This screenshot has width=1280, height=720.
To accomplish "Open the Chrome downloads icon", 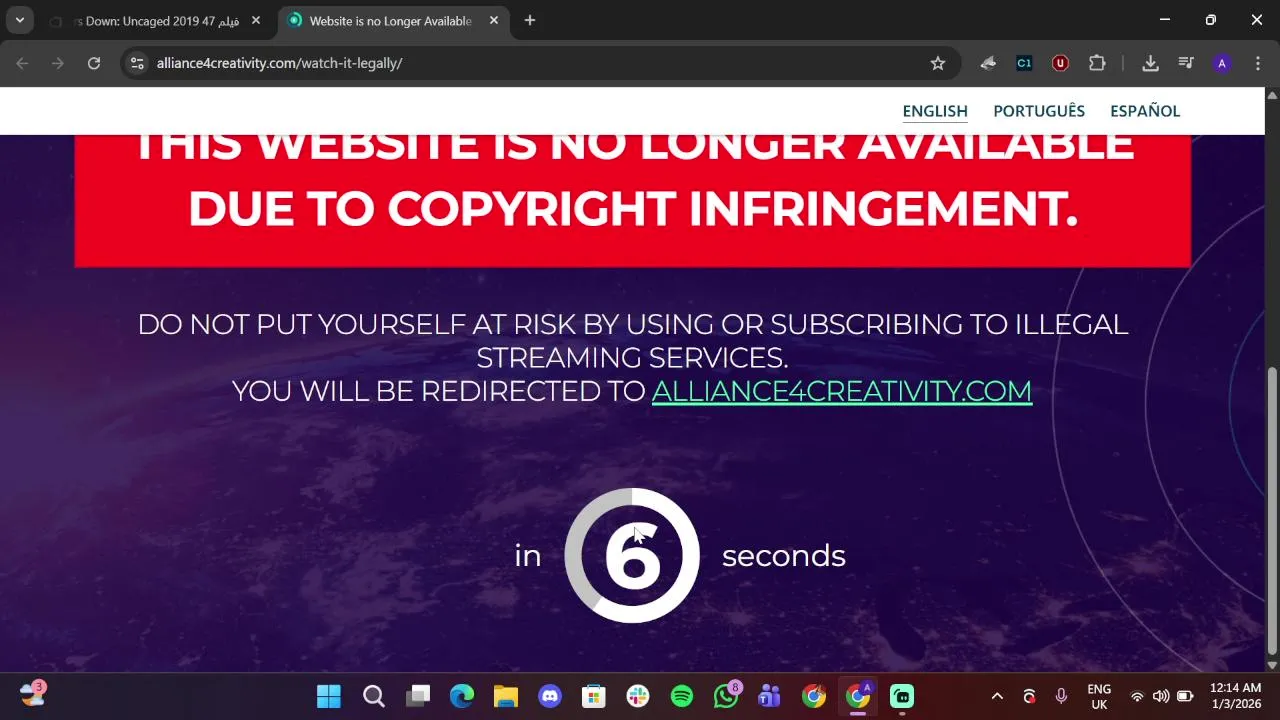I will pos(1150,63).
